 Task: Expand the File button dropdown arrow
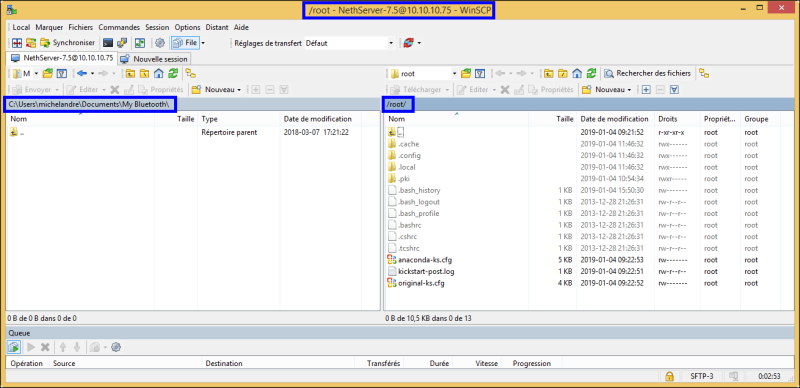coord(203,43)
